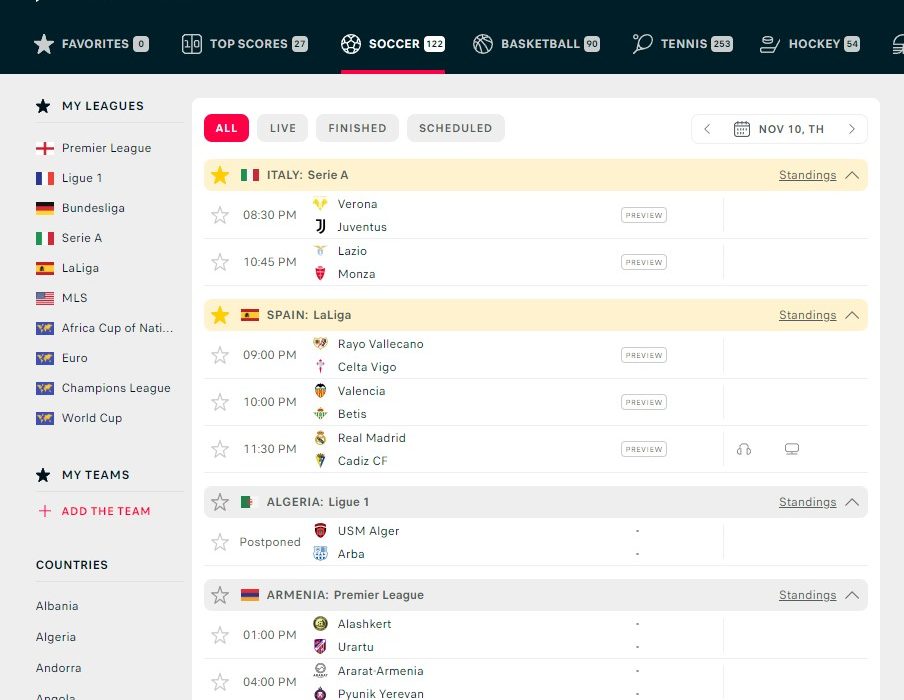Open the Valencia vs Betis PREVIEW
Viewport: 904px width, 700px height.
(x=643, y=402)
